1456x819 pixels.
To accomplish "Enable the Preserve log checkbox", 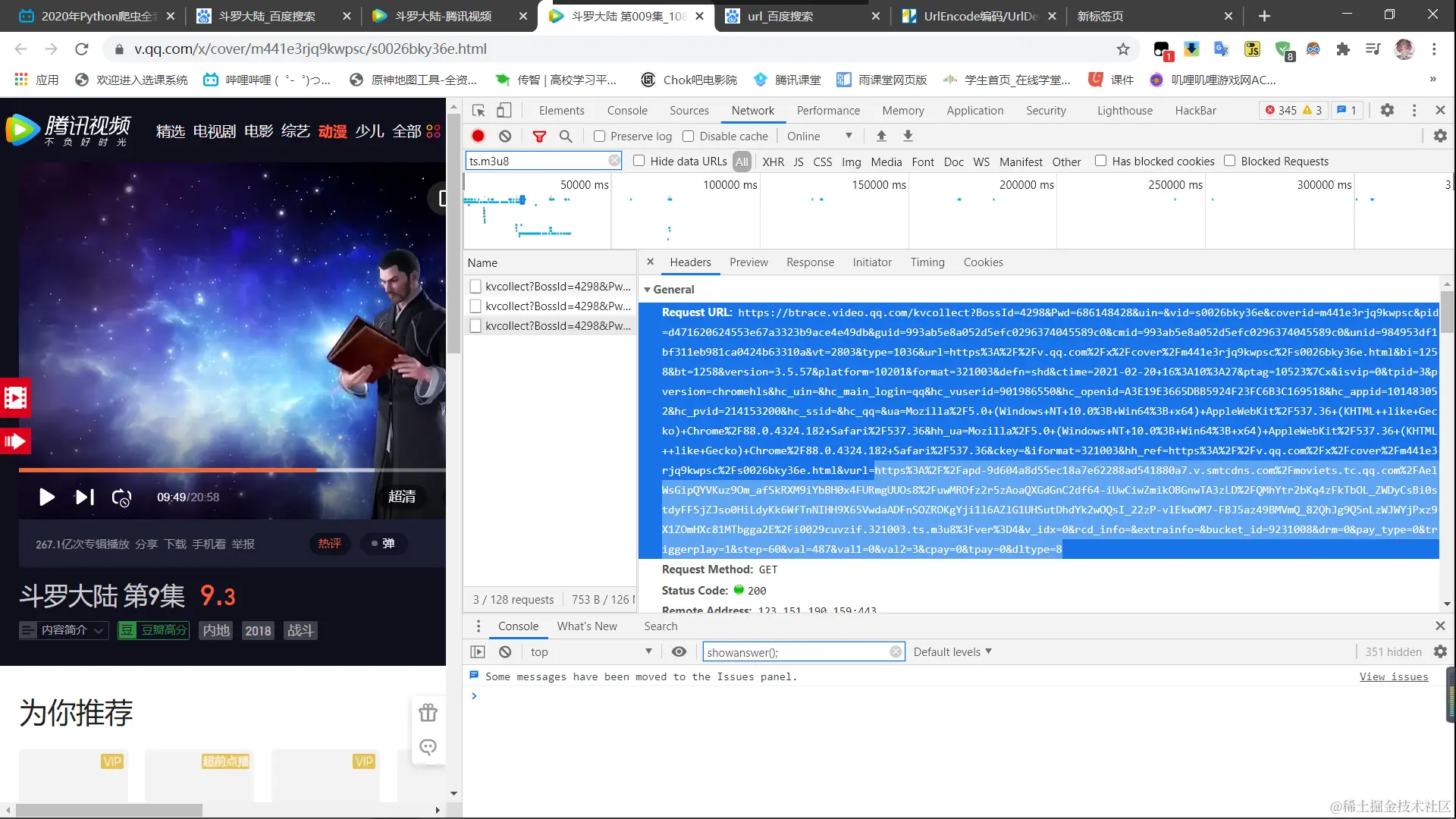I will (600, 136).
